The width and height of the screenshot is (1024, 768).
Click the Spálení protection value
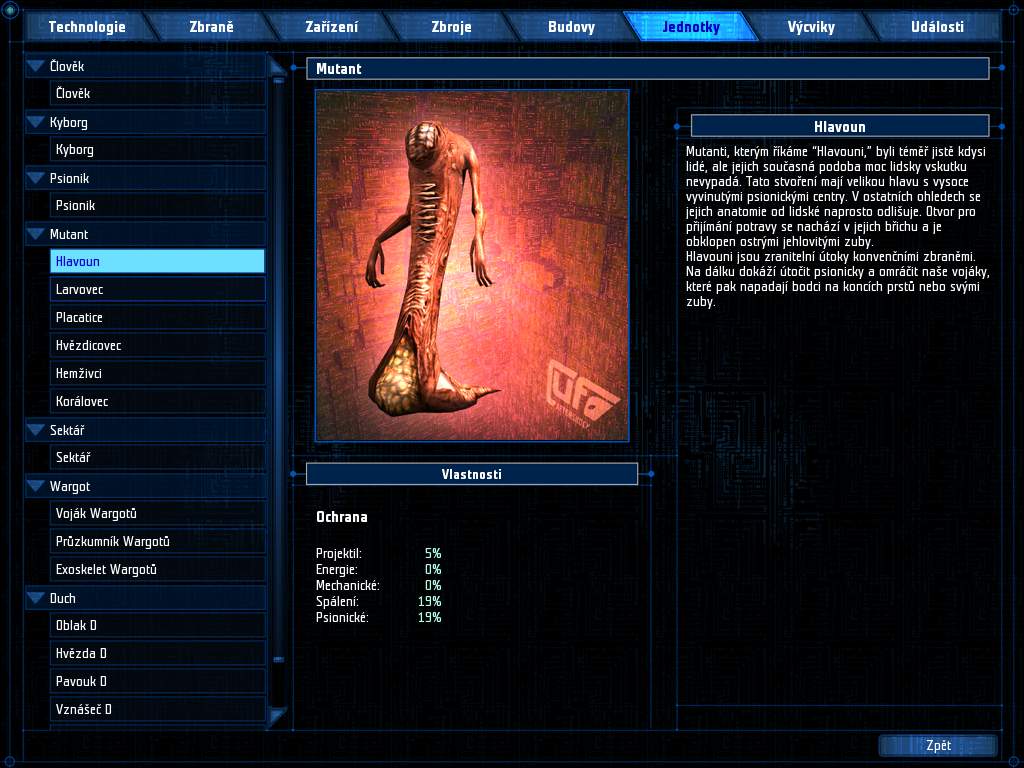coord(430,601)
